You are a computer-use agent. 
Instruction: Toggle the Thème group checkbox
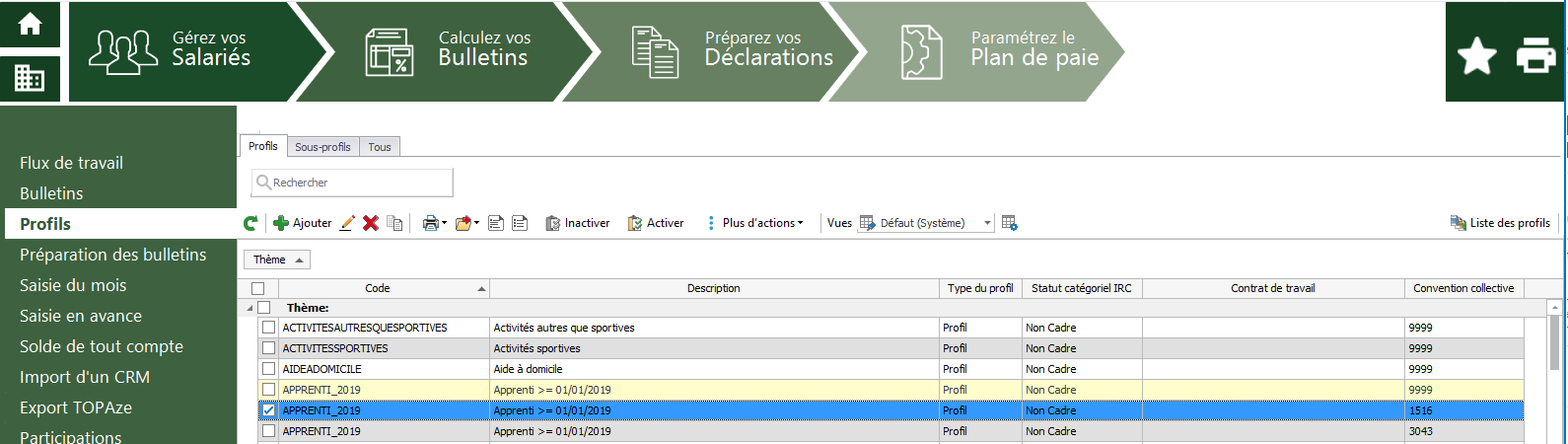coord(264,308)
